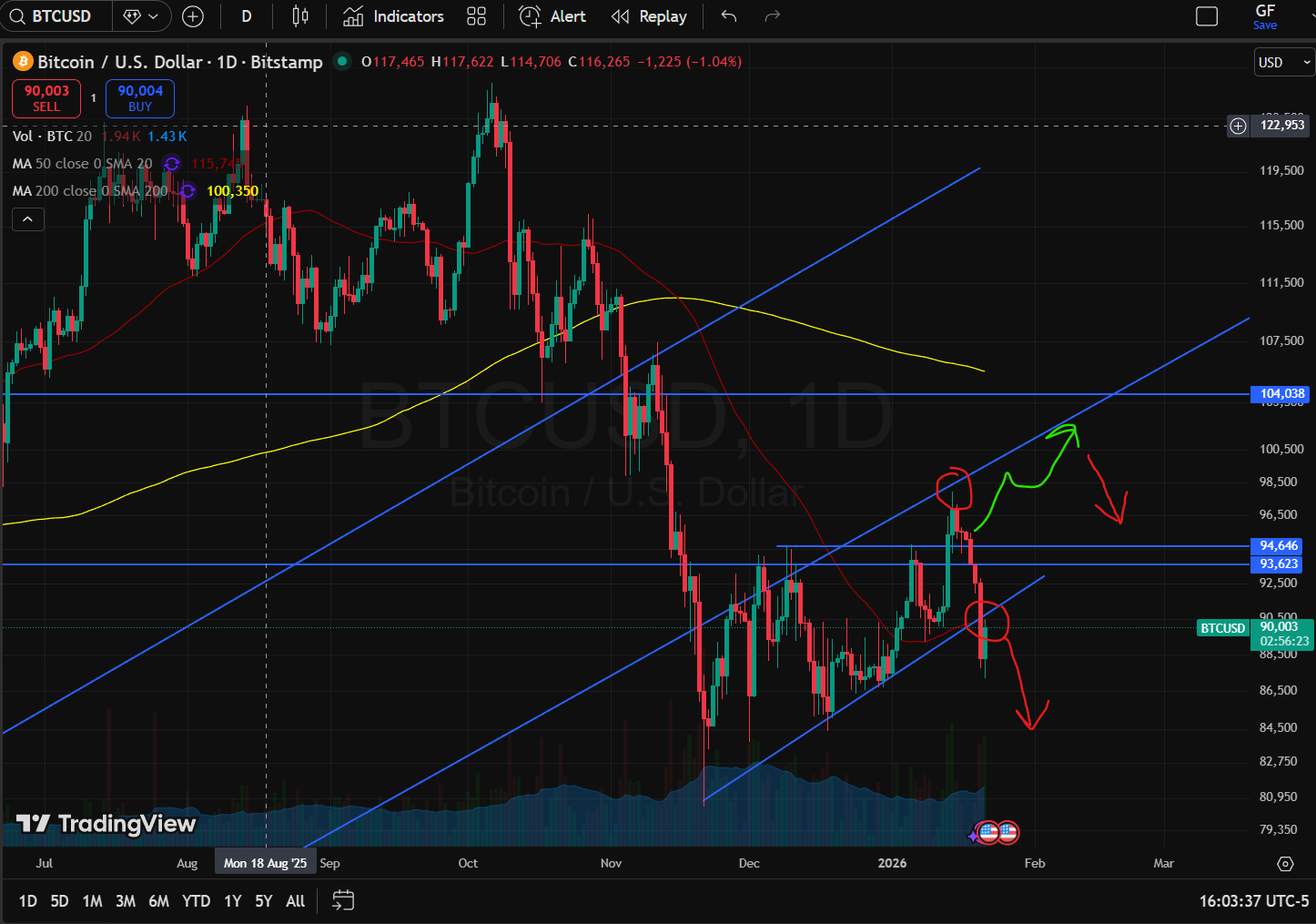Image resolution: width=1316 pixels, height=924 pixels.
Task: Start bar Replay mode
Action: pos(649,16)
